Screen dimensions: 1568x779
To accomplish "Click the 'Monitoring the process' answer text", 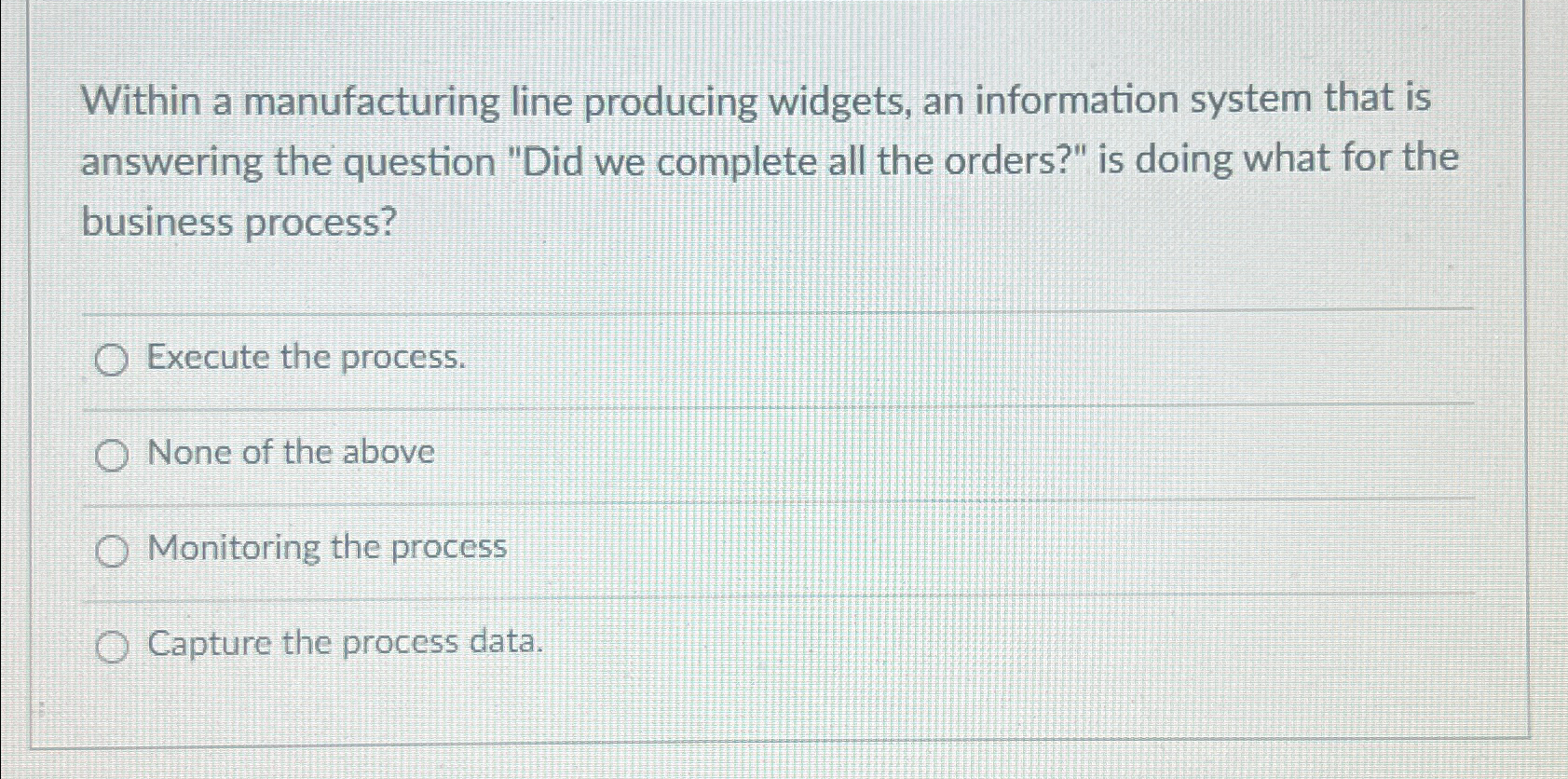I will click(327, 548).
